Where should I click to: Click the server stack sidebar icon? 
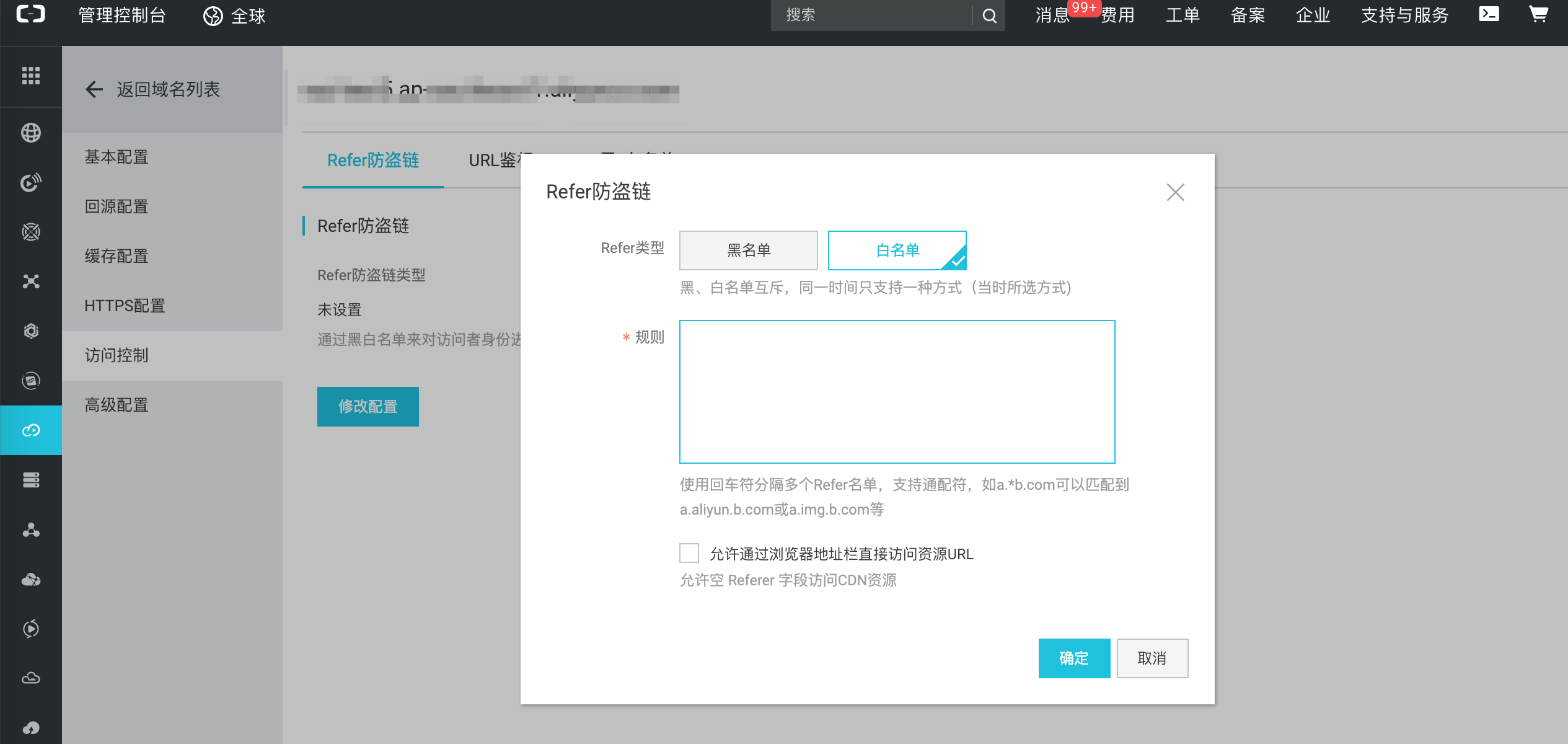coord(31,480)
